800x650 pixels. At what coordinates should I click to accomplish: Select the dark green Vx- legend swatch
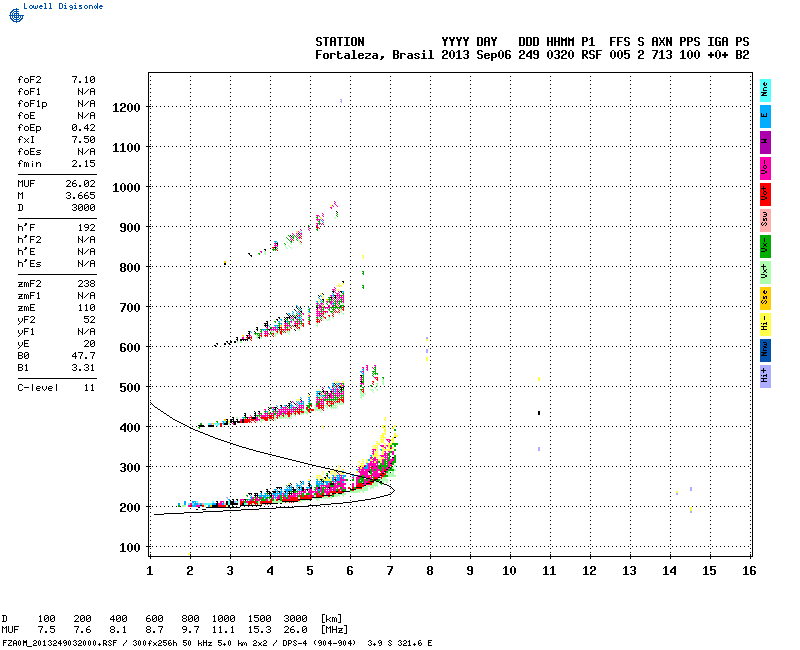[765, 246]
